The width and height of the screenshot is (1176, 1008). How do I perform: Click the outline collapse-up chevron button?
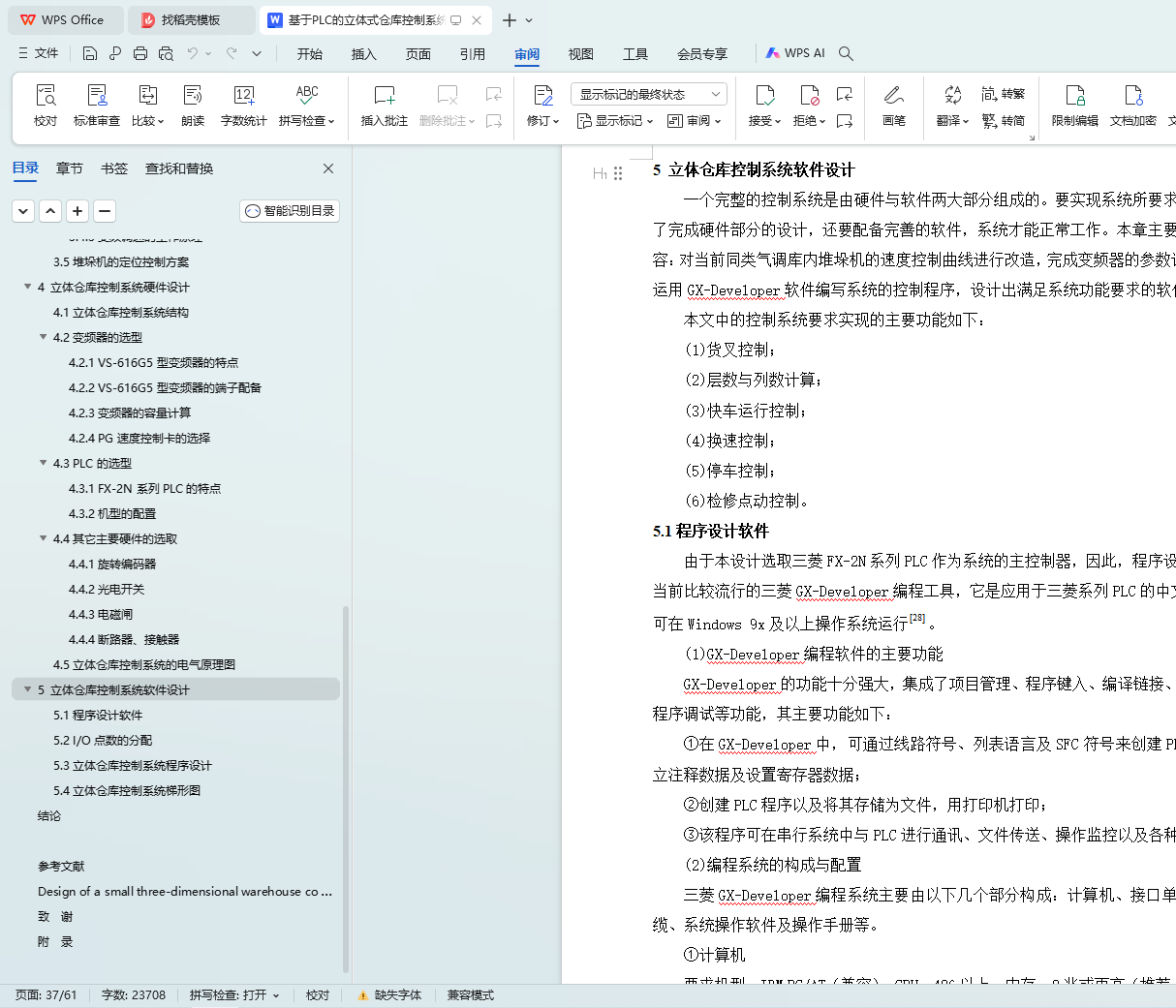pyautogui.click(x=50, y=210)
